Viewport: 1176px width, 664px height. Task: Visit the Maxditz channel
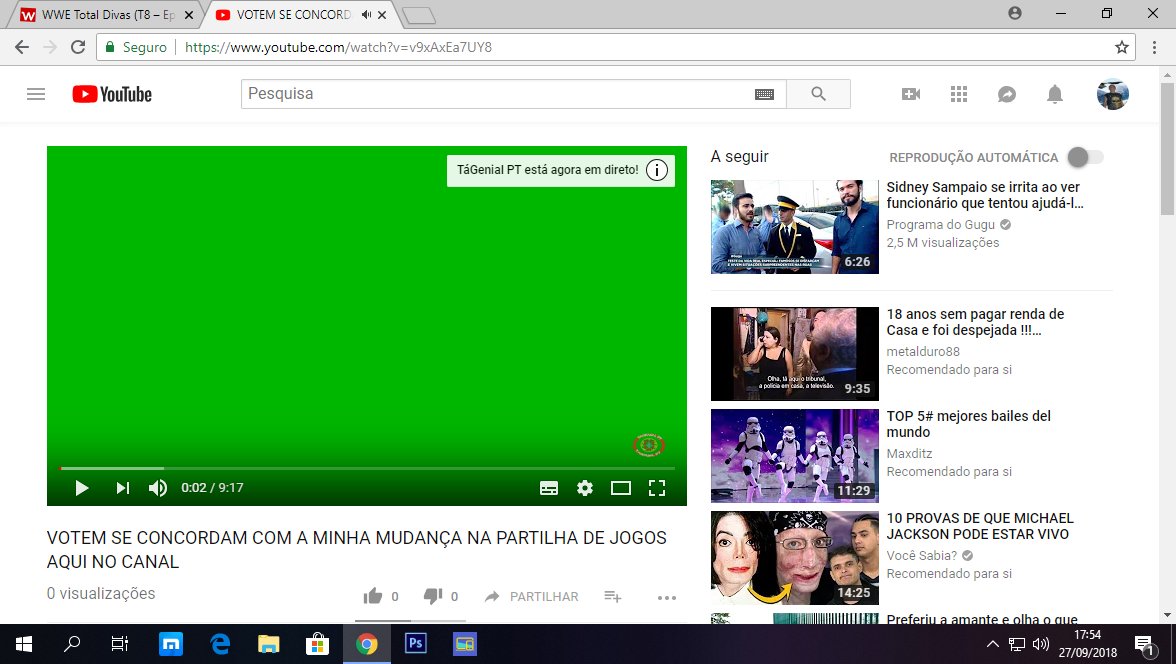(909, 453)
